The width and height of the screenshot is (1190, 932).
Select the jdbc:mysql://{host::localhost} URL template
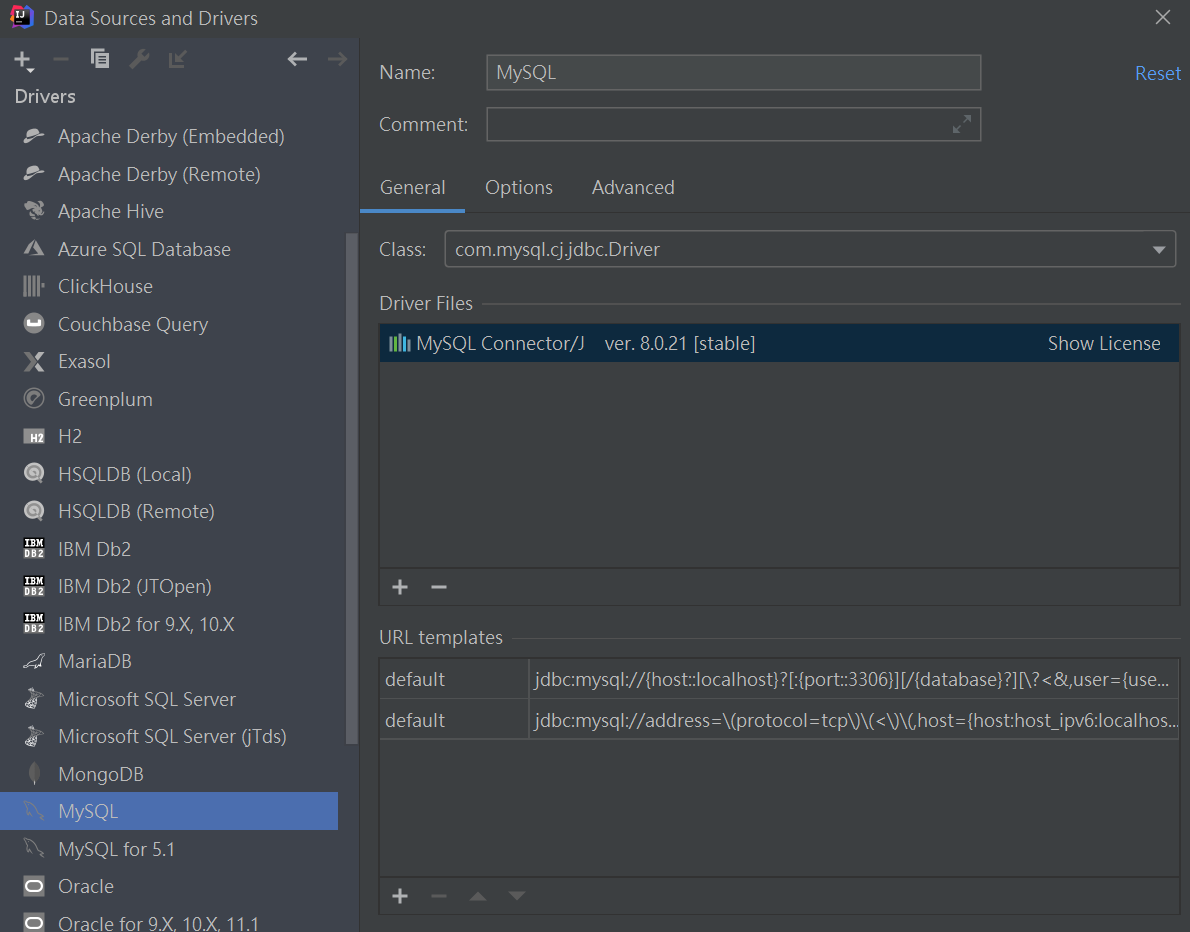[779, 679]
